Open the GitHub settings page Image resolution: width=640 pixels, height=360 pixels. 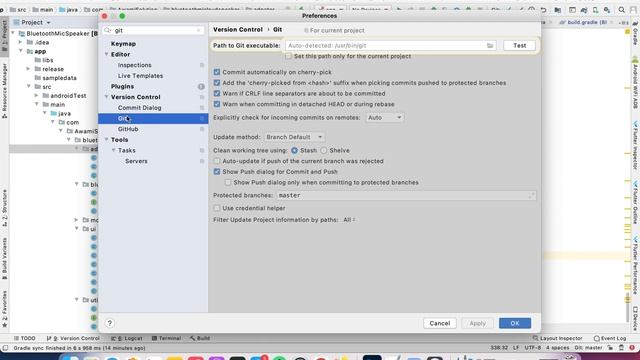[x=128, y=129]
